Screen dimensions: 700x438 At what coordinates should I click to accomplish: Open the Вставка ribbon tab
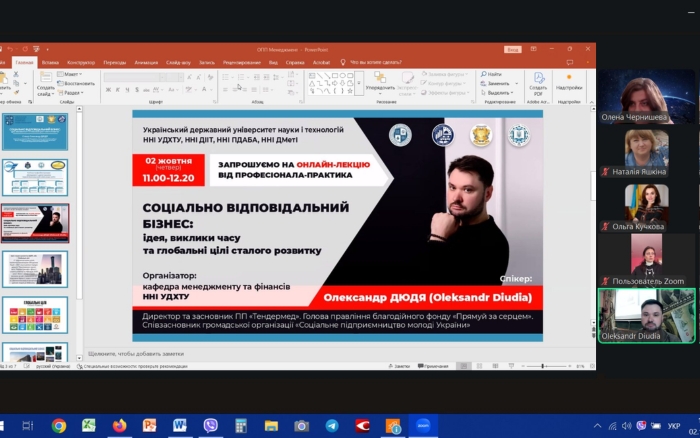click(x=50, y=62)
